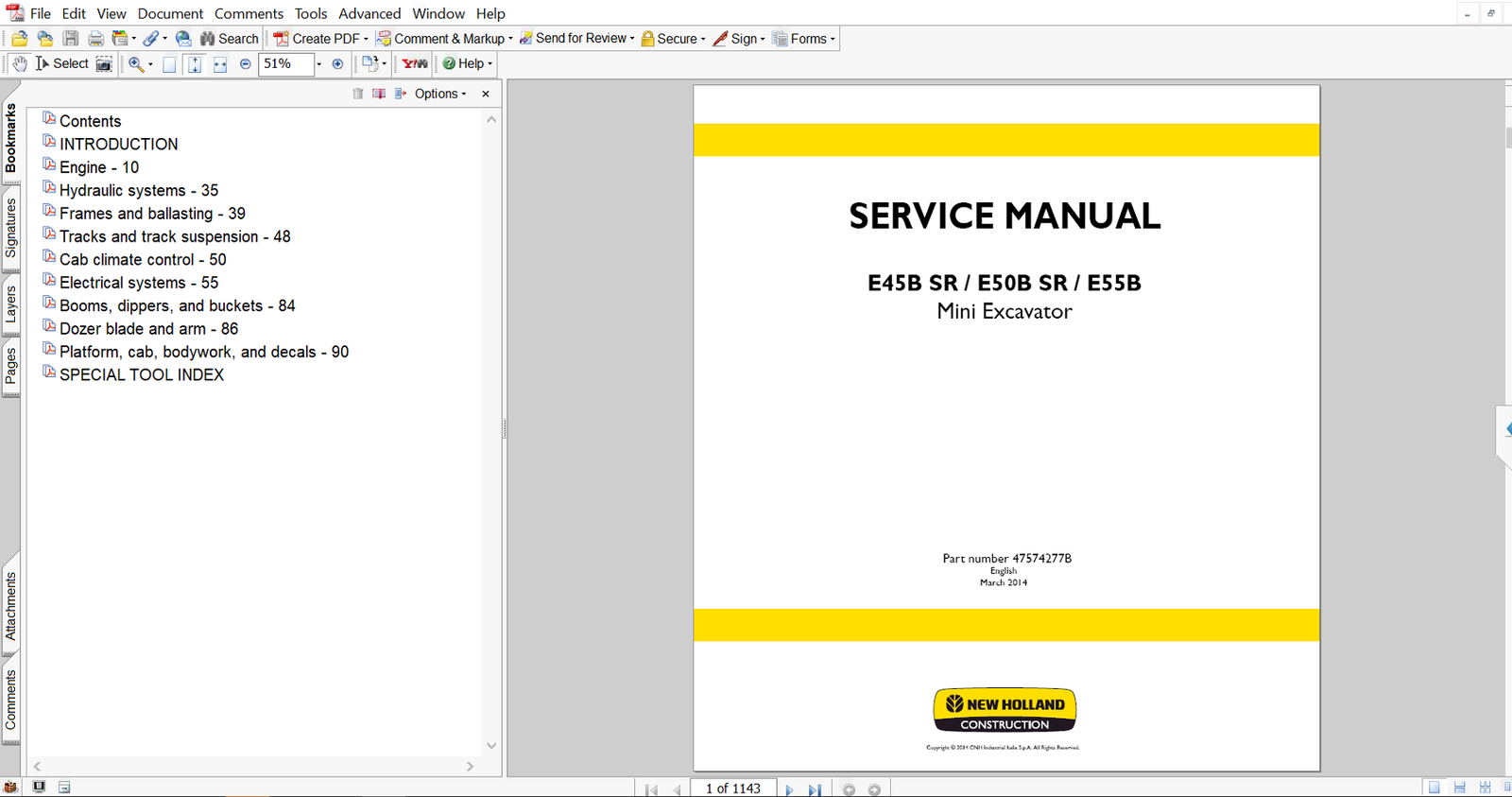Click the Snapshot camera tool
Viewport: 1512px width, 797px height.
click(x=104, y=63)
